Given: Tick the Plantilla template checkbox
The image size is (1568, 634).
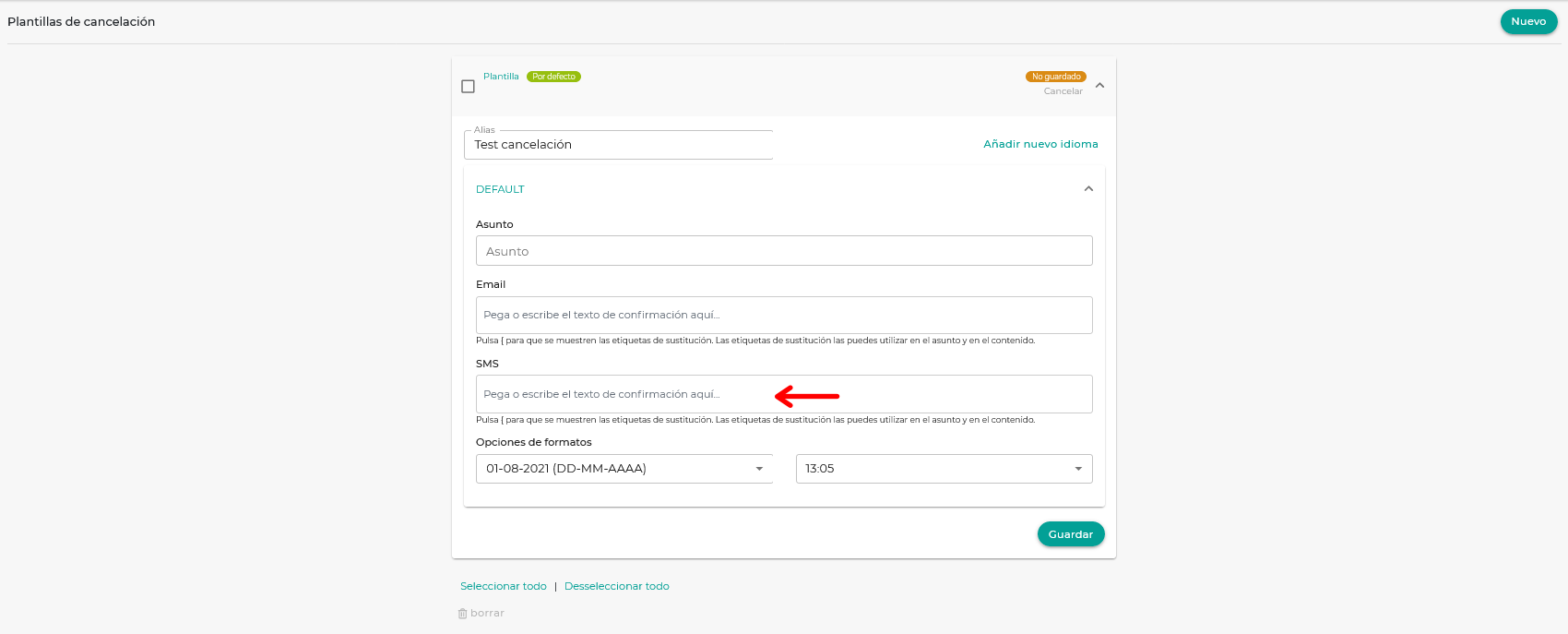Looking at the screenshot, I should tap(469, 87).
